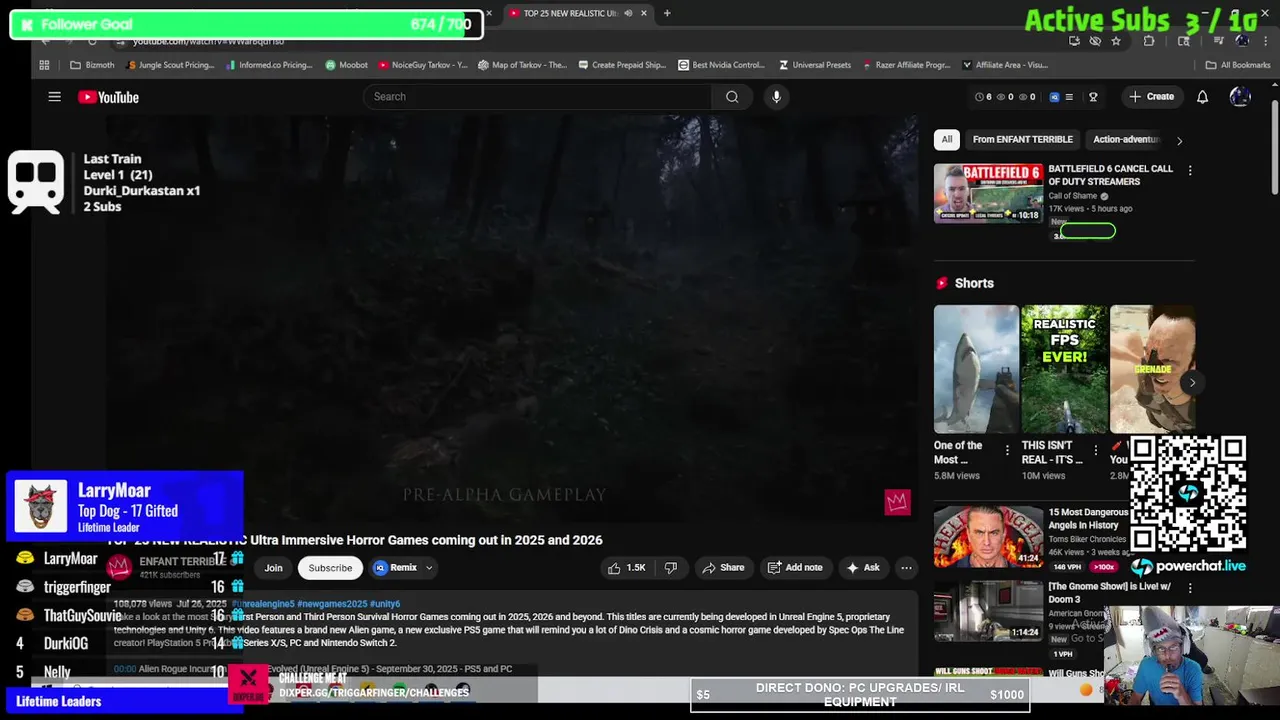Open Razer Affiliate Program bookmark
This screenshot has height=720, width=1280.
point(905,65)
